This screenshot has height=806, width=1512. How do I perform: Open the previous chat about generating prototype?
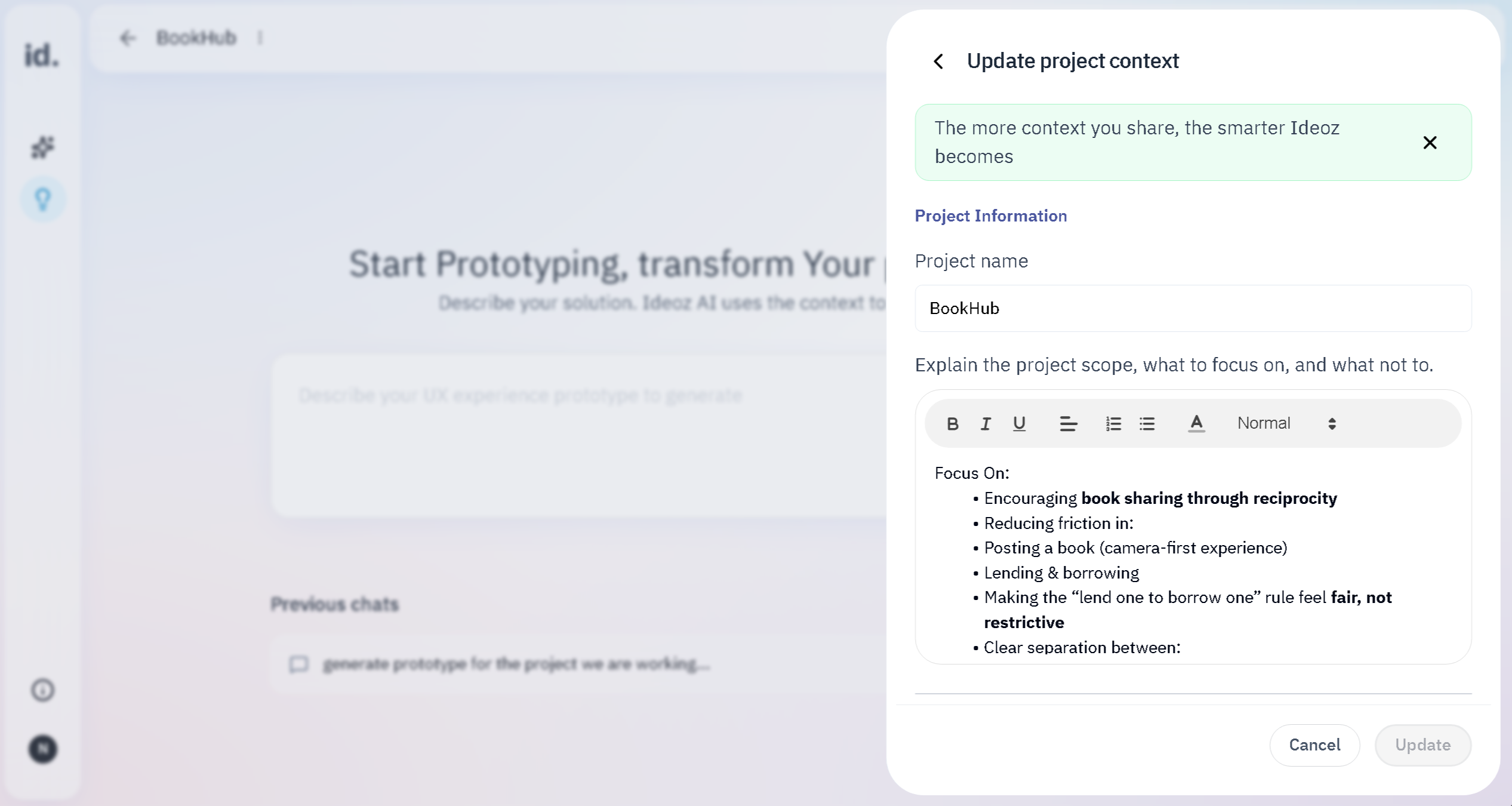[516, 664]
